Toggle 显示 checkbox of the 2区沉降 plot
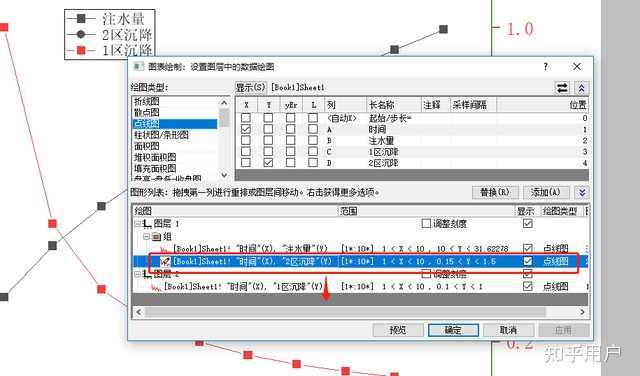Image resolution: width=640 pixels, height=376 pixels. [528, 261]
